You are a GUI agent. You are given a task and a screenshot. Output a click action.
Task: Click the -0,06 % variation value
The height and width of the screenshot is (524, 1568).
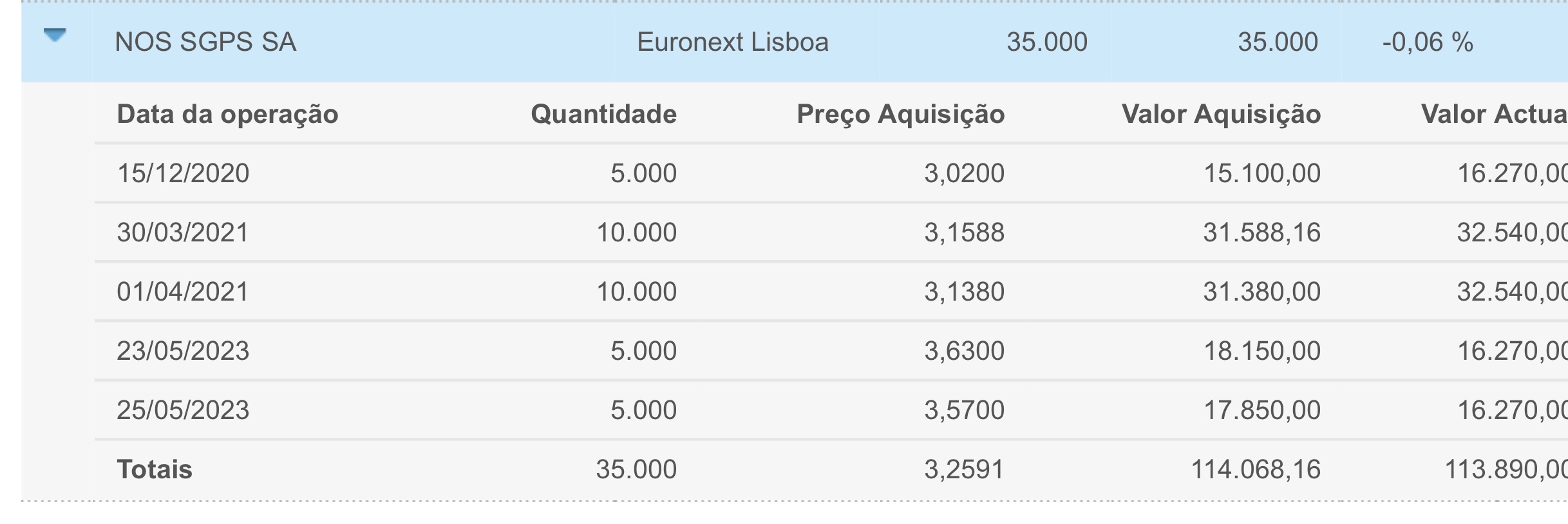click(1427, 42)
